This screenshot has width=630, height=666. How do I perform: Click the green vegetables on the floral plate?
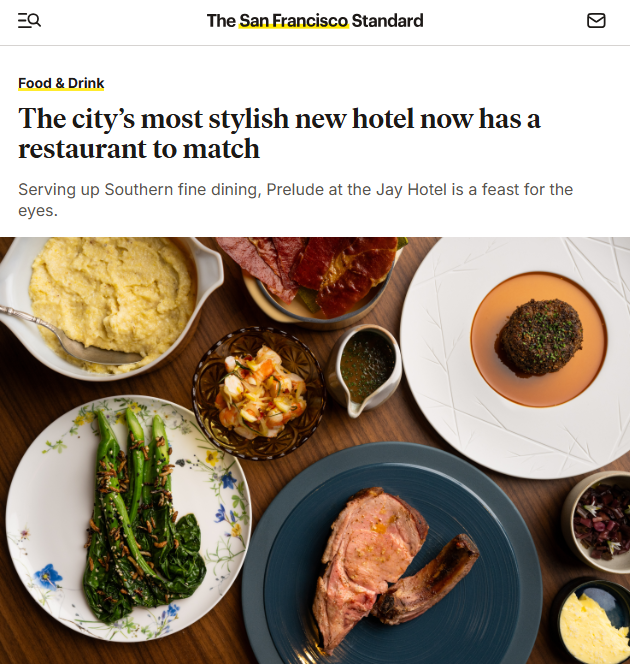tap(140, 516)
